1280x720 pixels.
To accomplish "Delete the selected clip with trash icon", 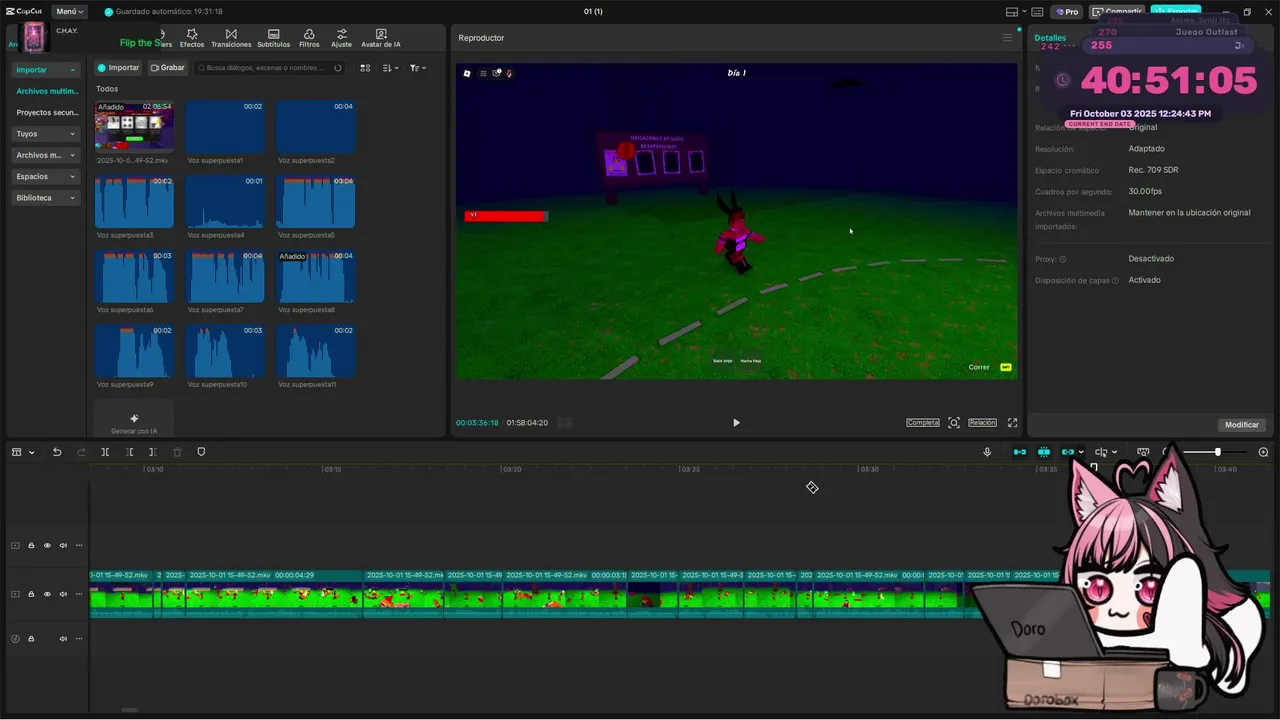I will coord(177,452).
